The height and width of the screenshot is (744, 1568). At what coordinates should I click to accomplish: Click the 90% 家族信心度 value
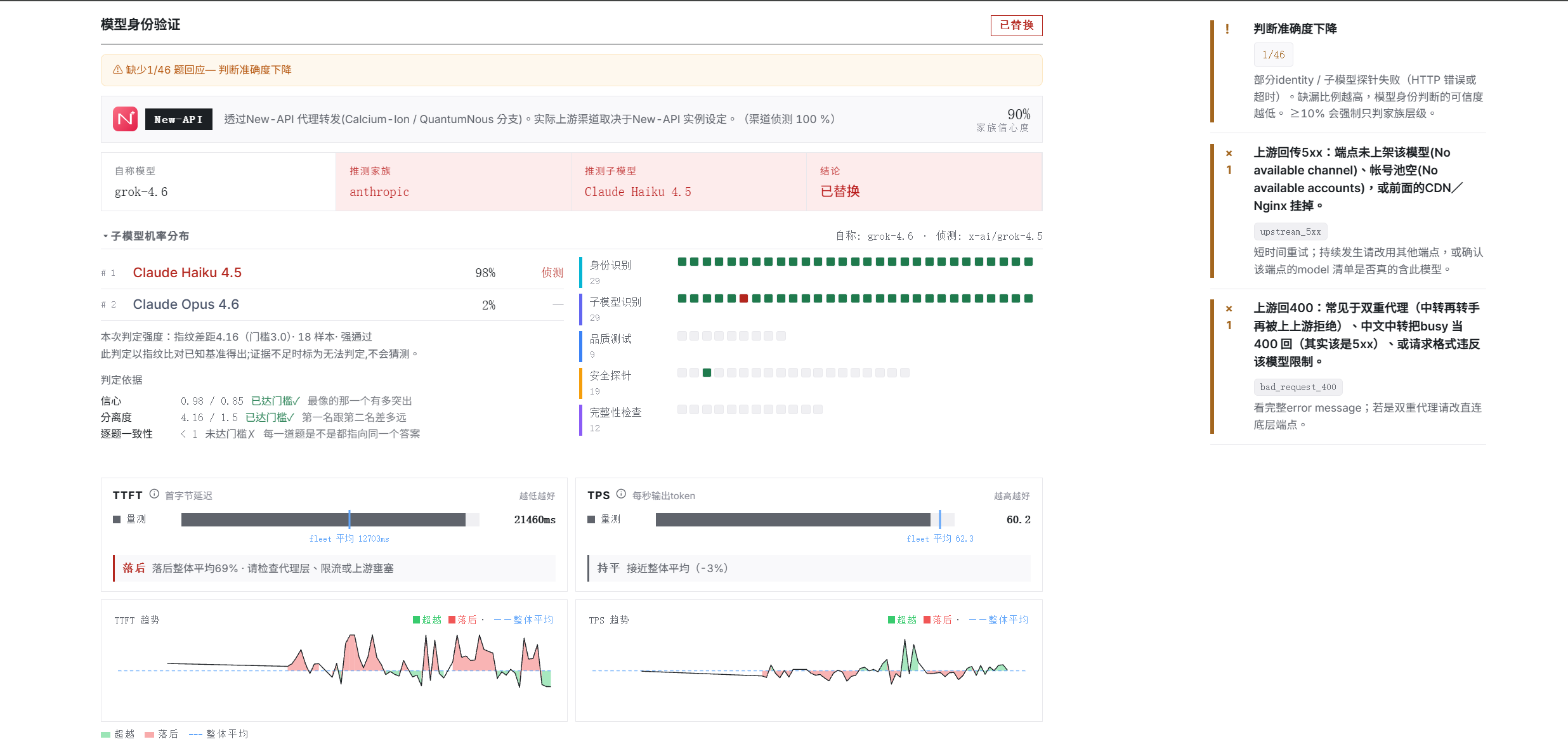point(1019,114)
